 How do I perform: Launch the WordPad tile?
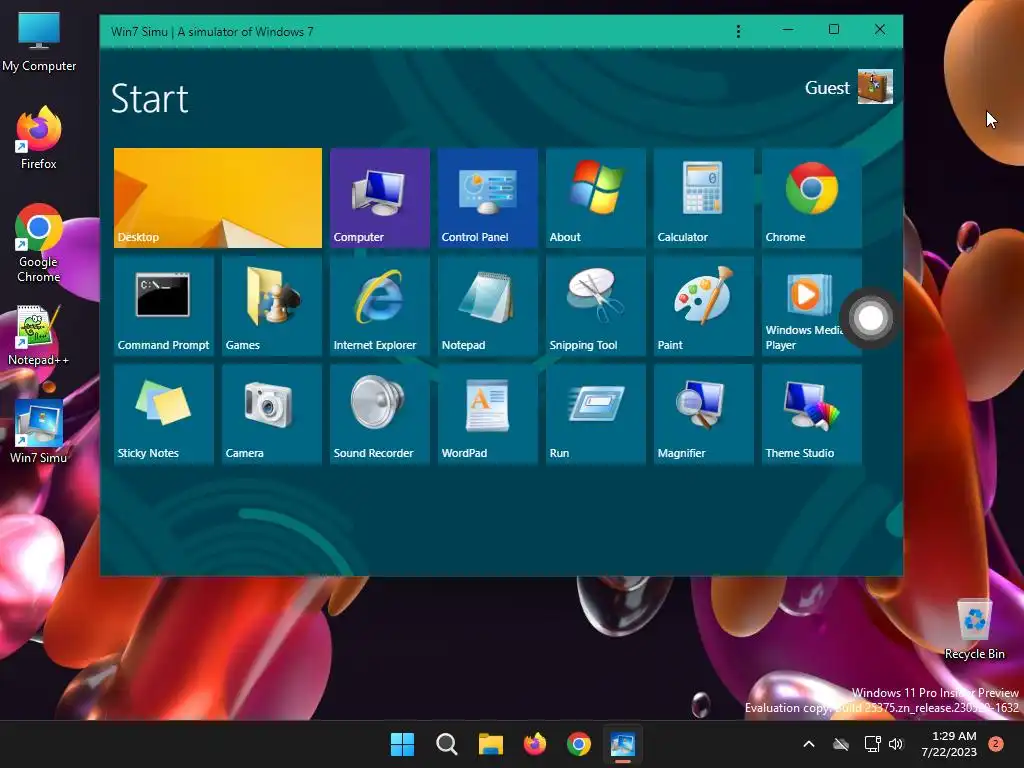(x=488, y=414)
